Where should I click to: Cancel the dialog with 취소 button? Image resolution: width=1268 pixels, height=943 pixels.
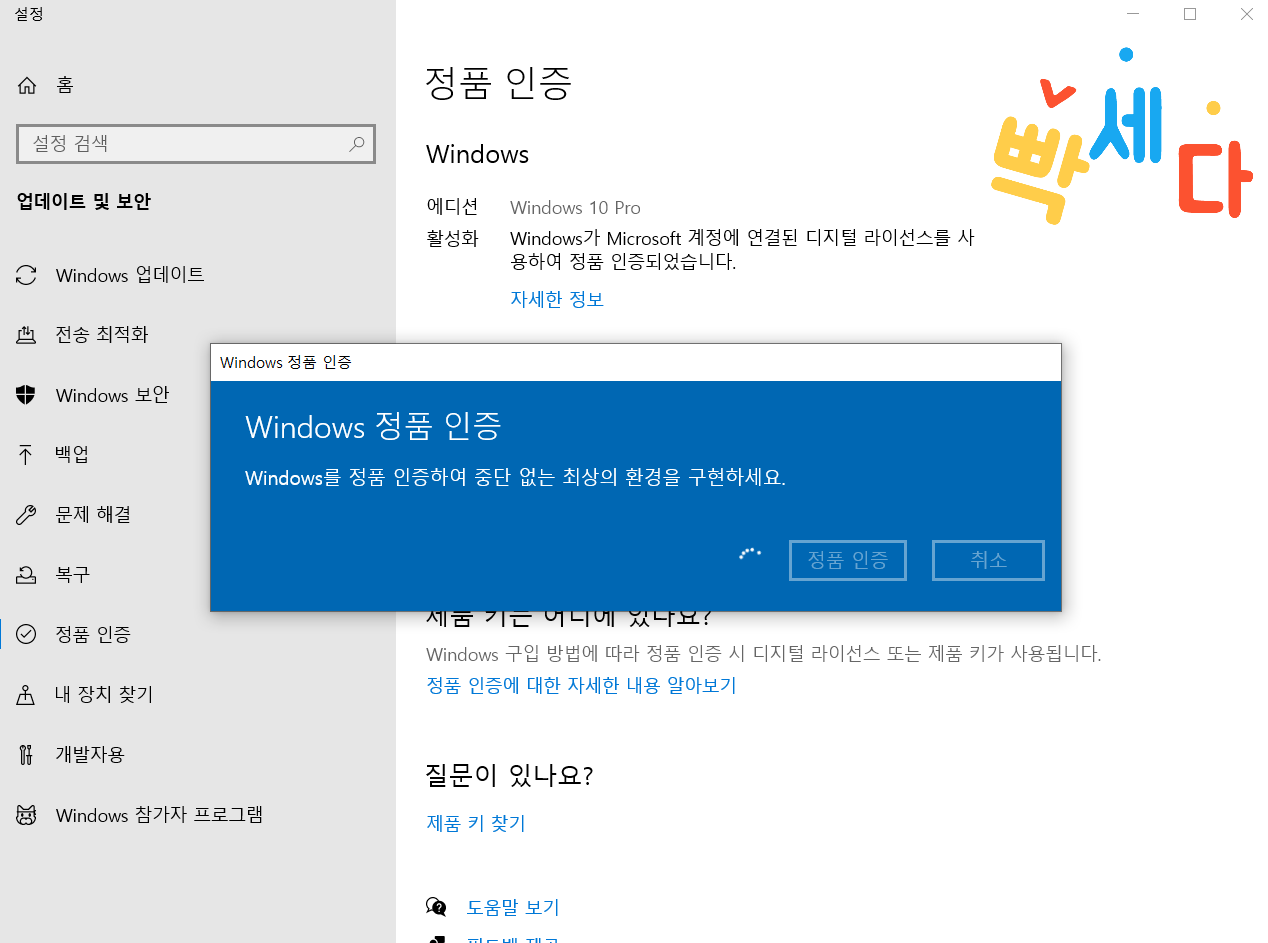click(988, 561)
